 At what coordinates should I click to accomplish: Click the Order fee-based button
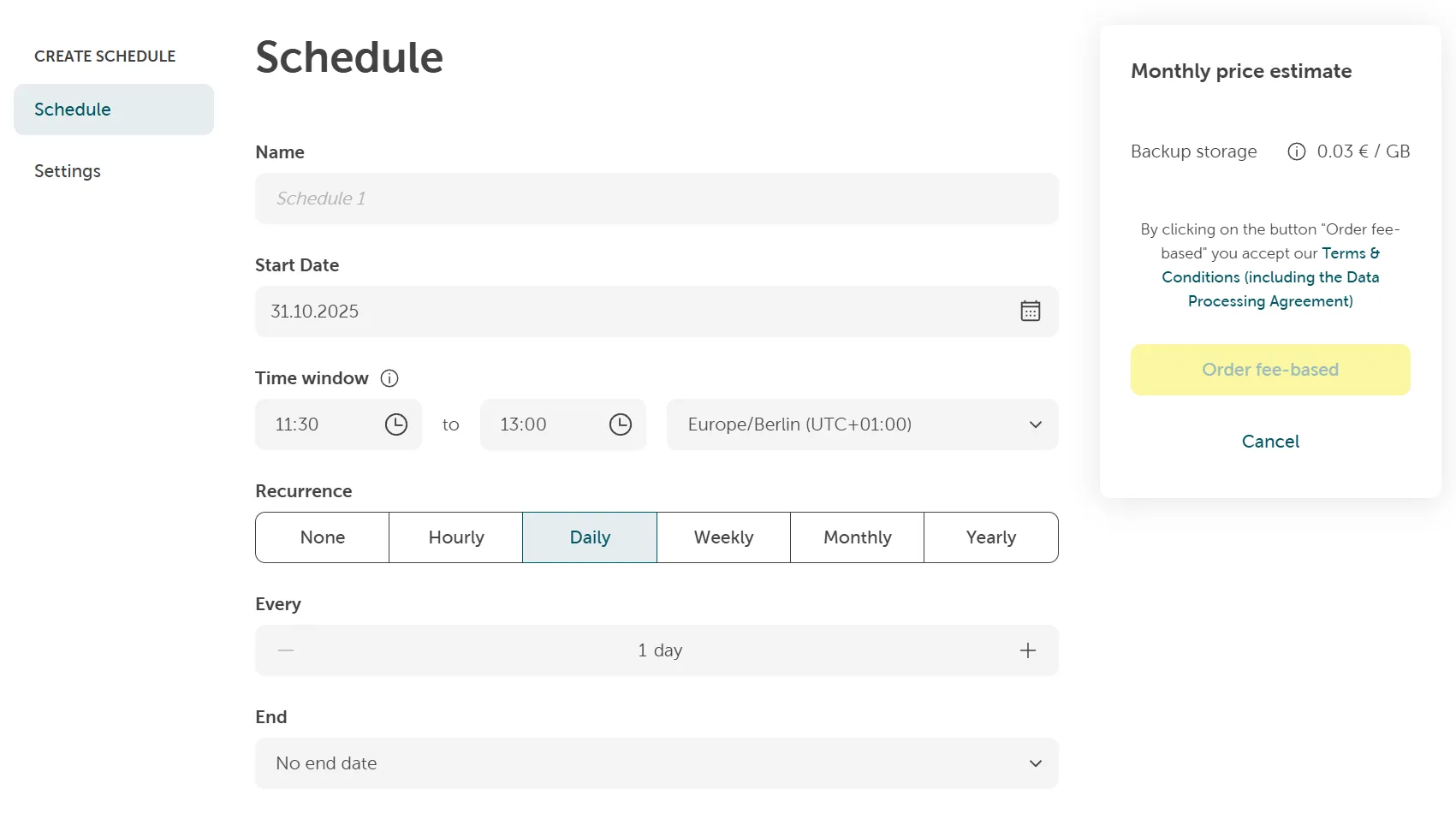[1269, 370]
